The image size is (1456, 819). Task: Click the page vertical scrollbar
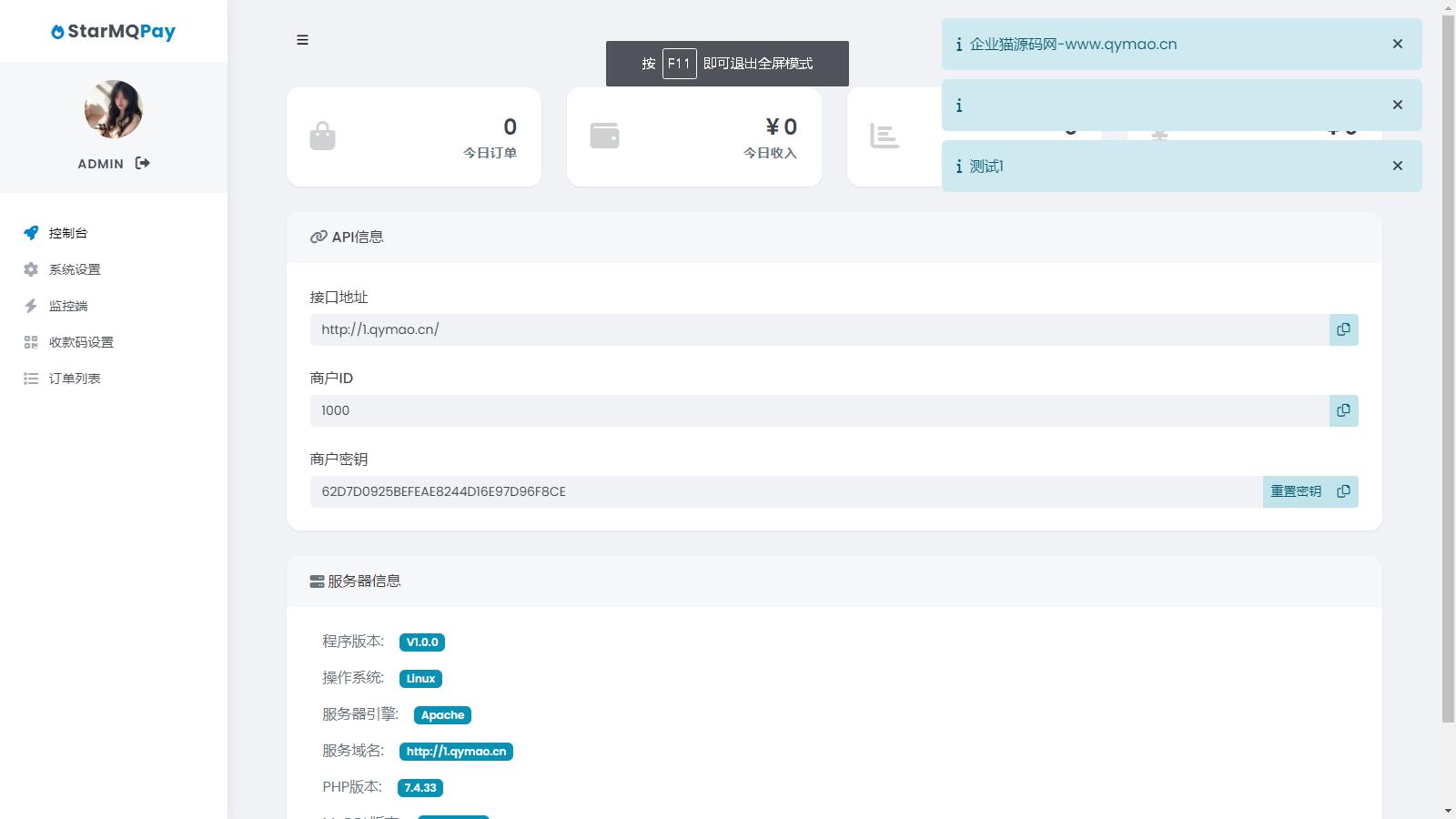(1448, 364)
